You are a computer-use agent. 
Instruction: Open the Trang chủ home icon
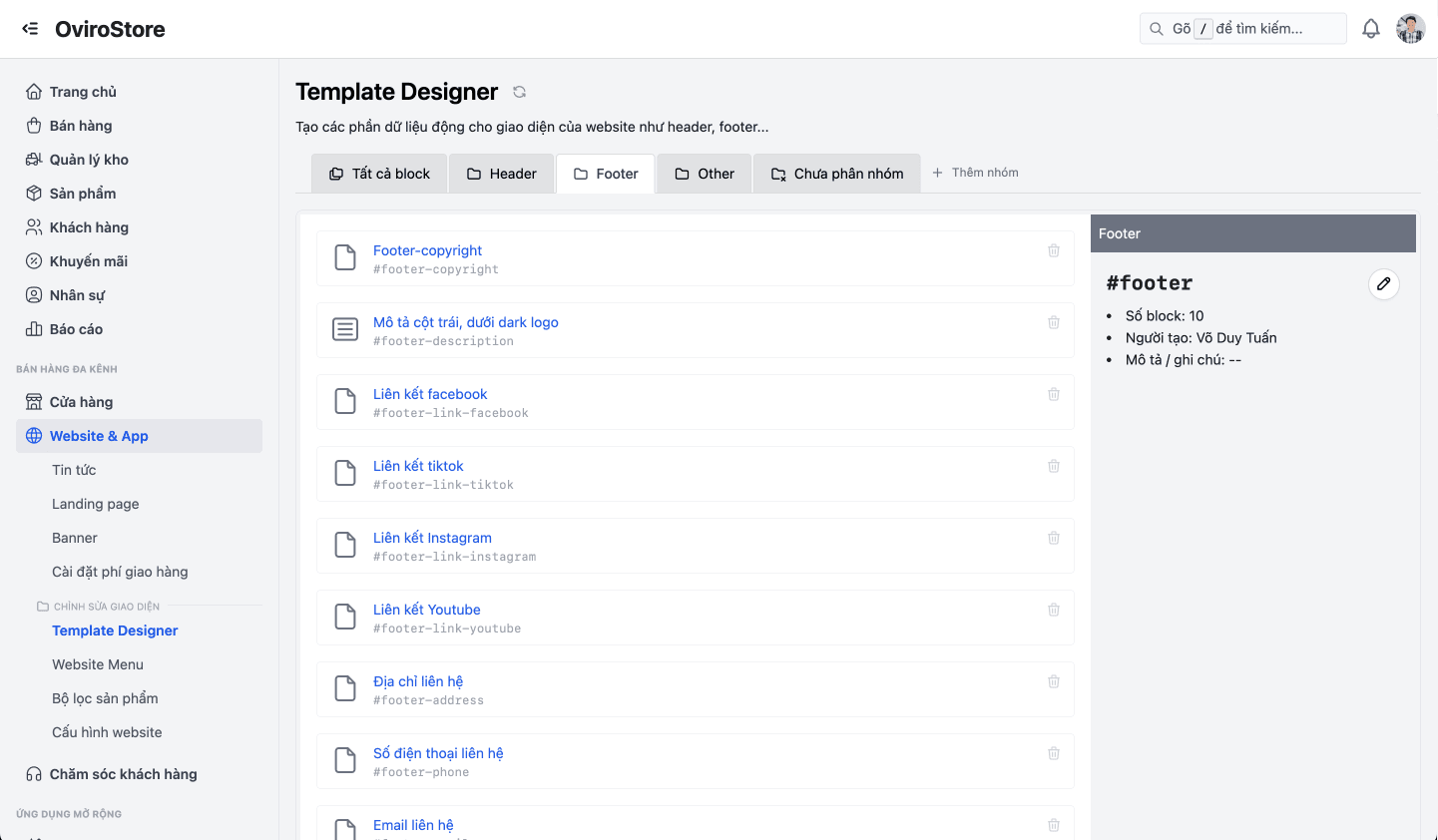33,91
